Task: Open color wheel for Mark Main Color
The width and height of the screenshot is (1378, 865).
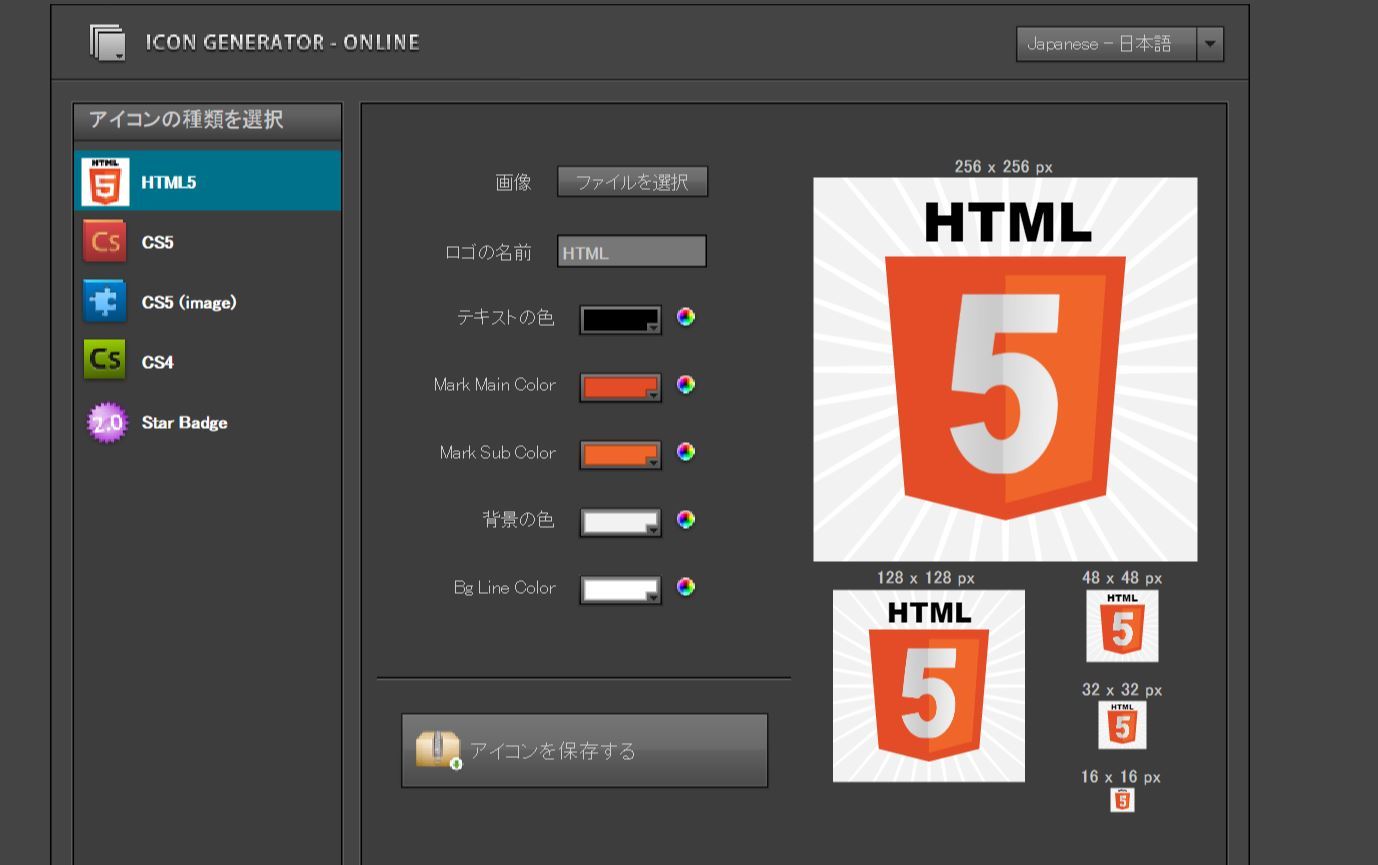Action: [x=685, y=385]
